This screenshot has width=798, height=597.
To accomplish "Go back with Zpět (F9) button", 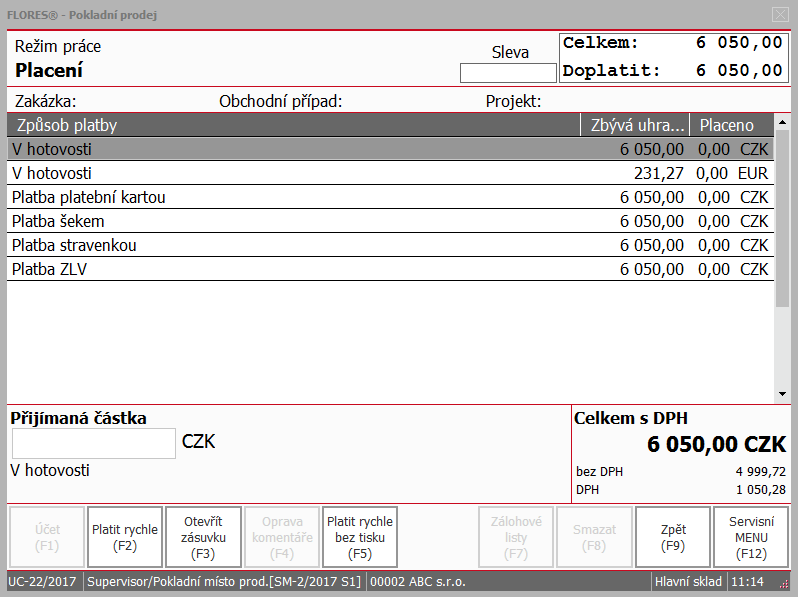I will pos(673,537).
